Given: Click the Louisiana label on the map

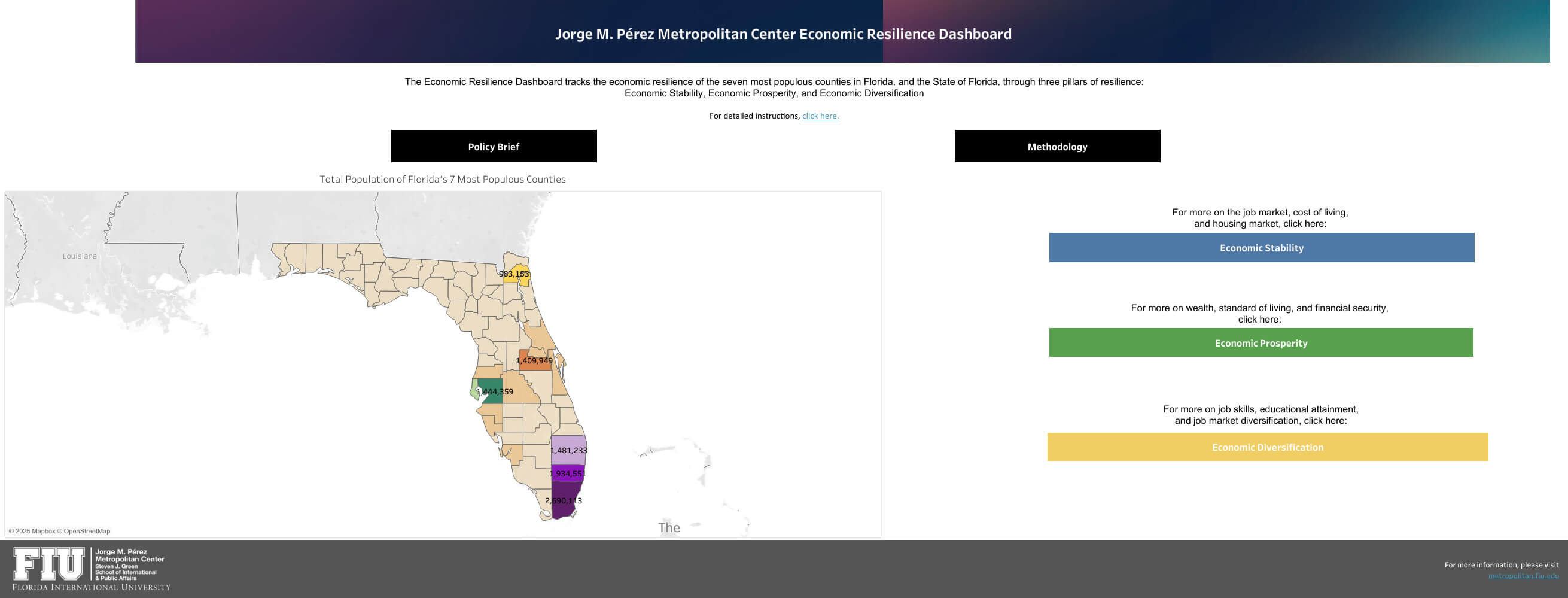Looking at the screenshot, I should pyautogui.click(x=80, y=256).
